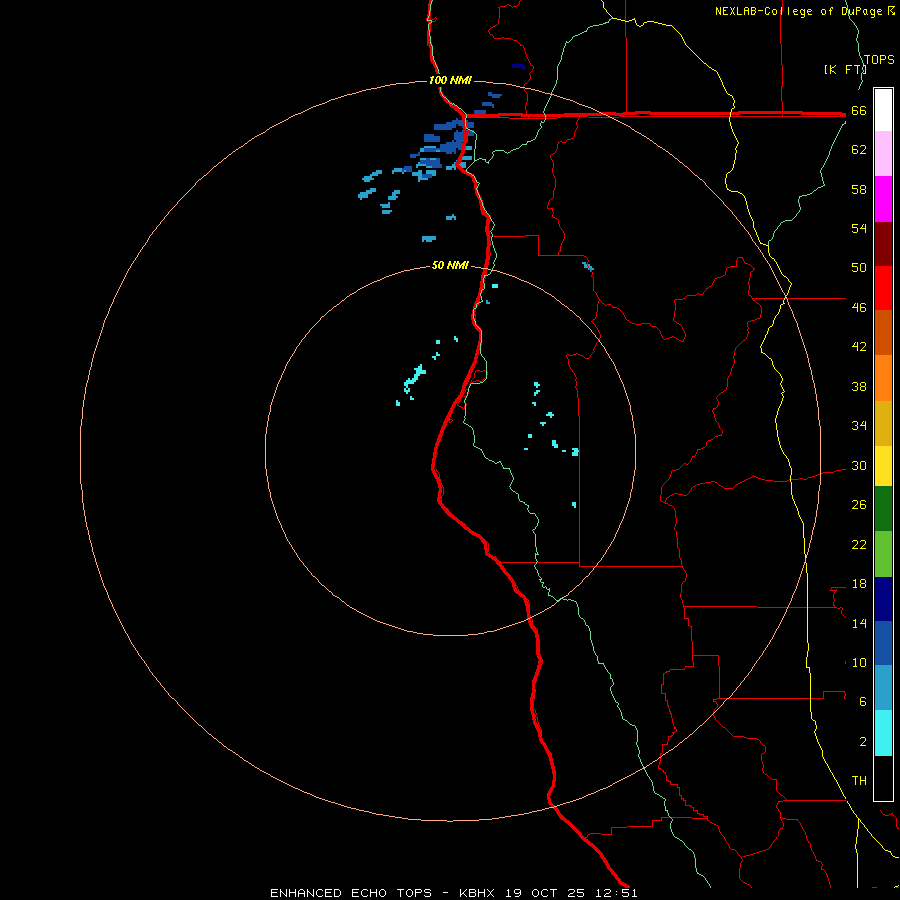Viewport: 900px width, 900px height.
Task: Select the dark green legend swatch
Action: coord(883,509)
